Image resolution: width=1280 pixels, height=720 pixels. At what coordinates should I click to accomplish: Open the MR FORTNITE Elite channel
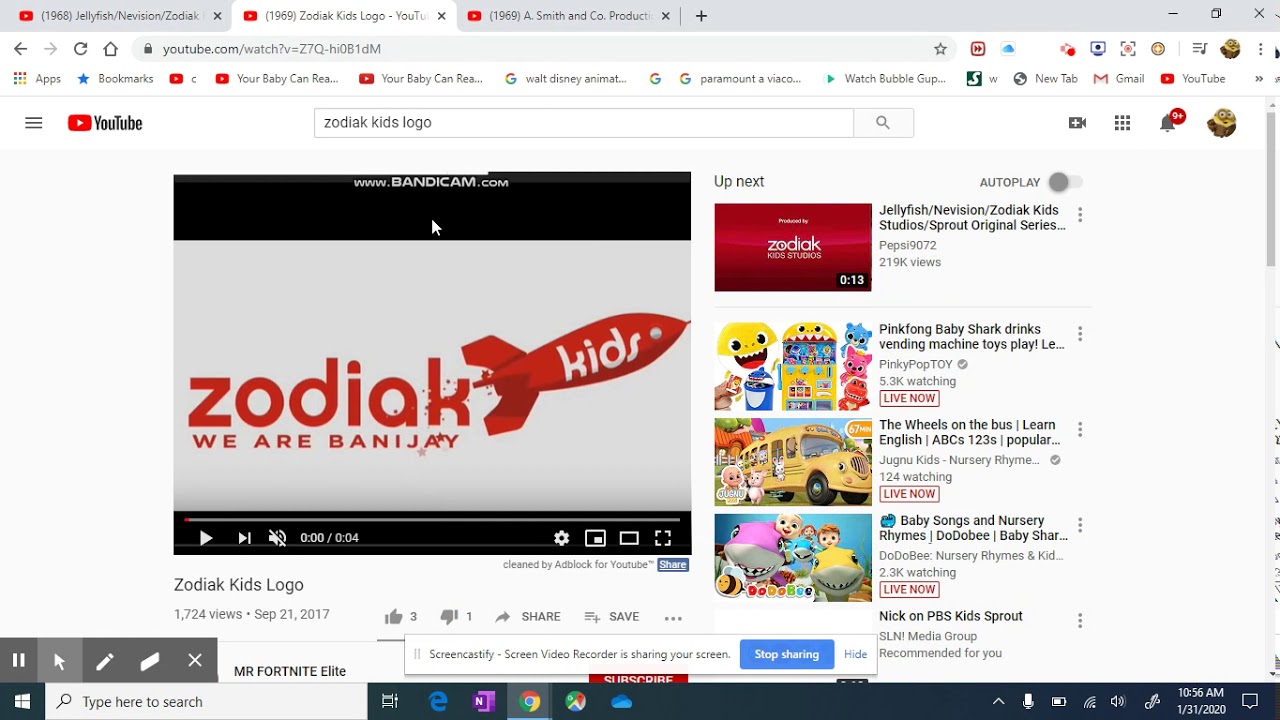(290, 671)
